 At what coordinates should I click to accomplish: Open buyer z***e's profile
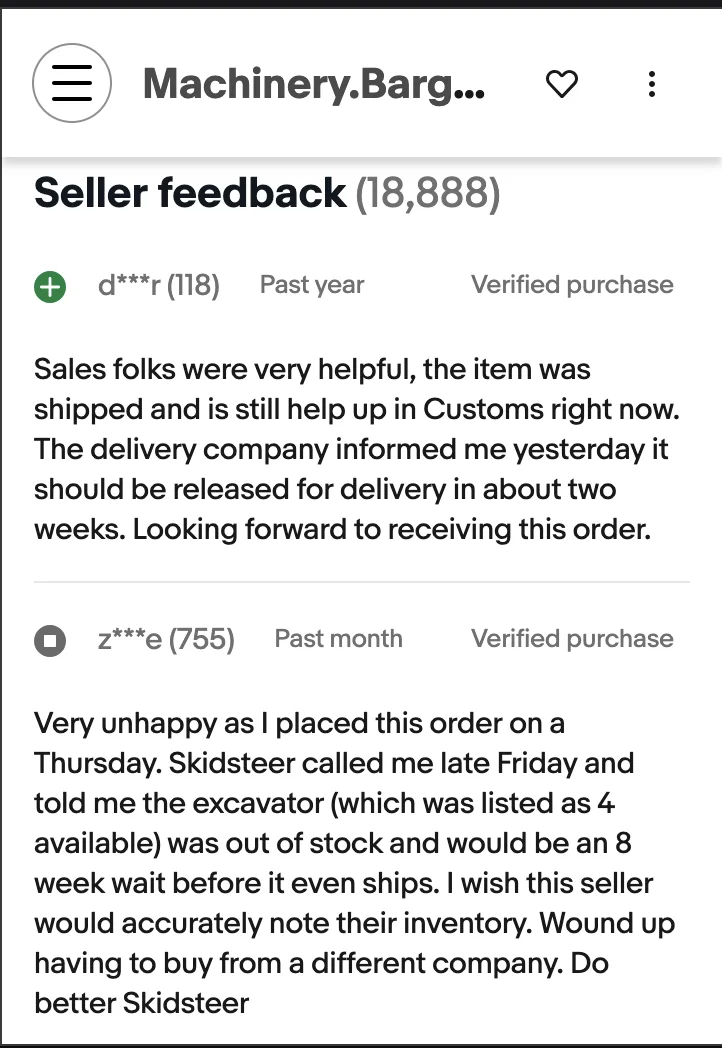pos(129,639)
